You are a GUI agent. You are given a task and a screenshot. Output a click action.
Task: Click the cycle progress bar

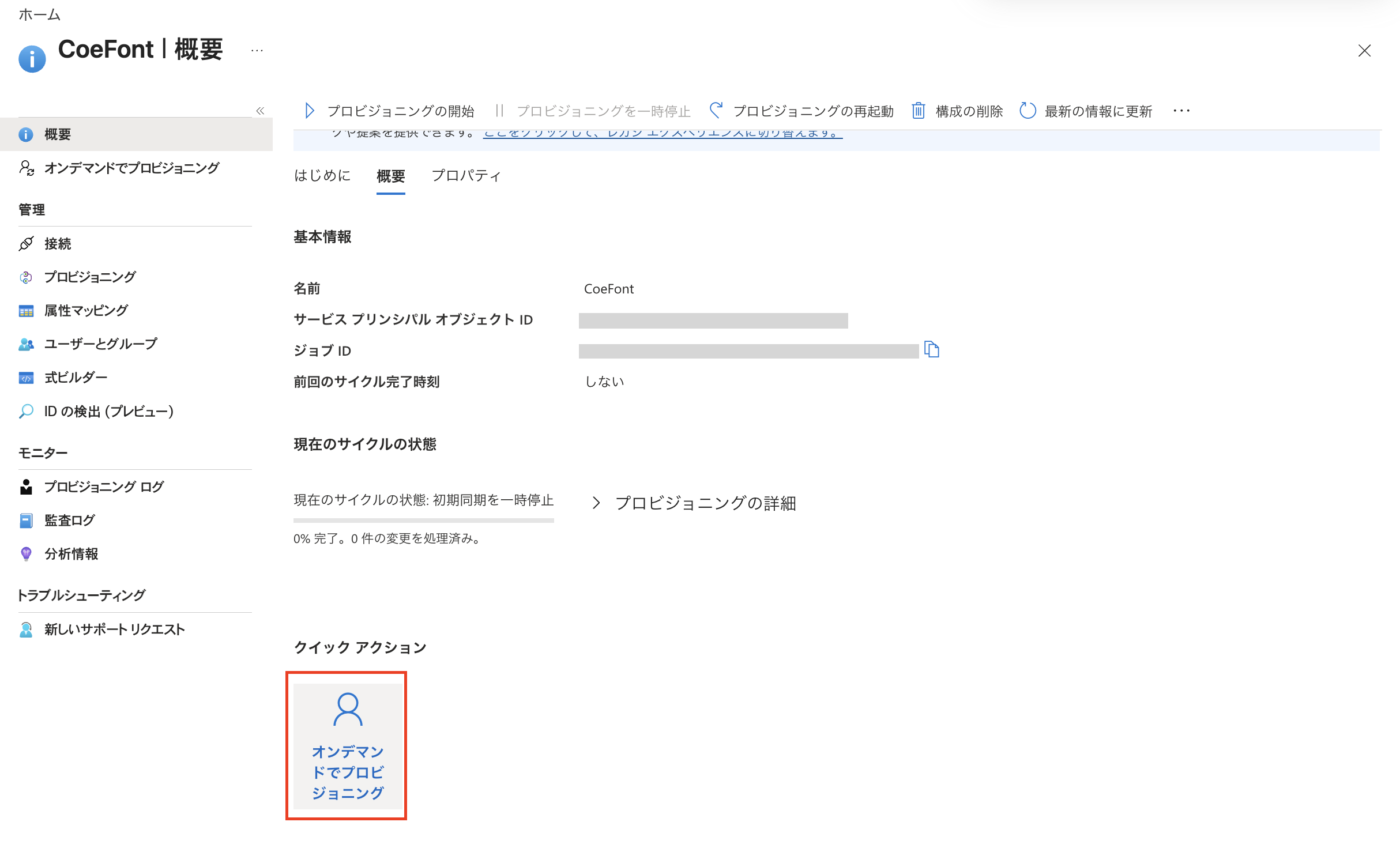point(424,521)
